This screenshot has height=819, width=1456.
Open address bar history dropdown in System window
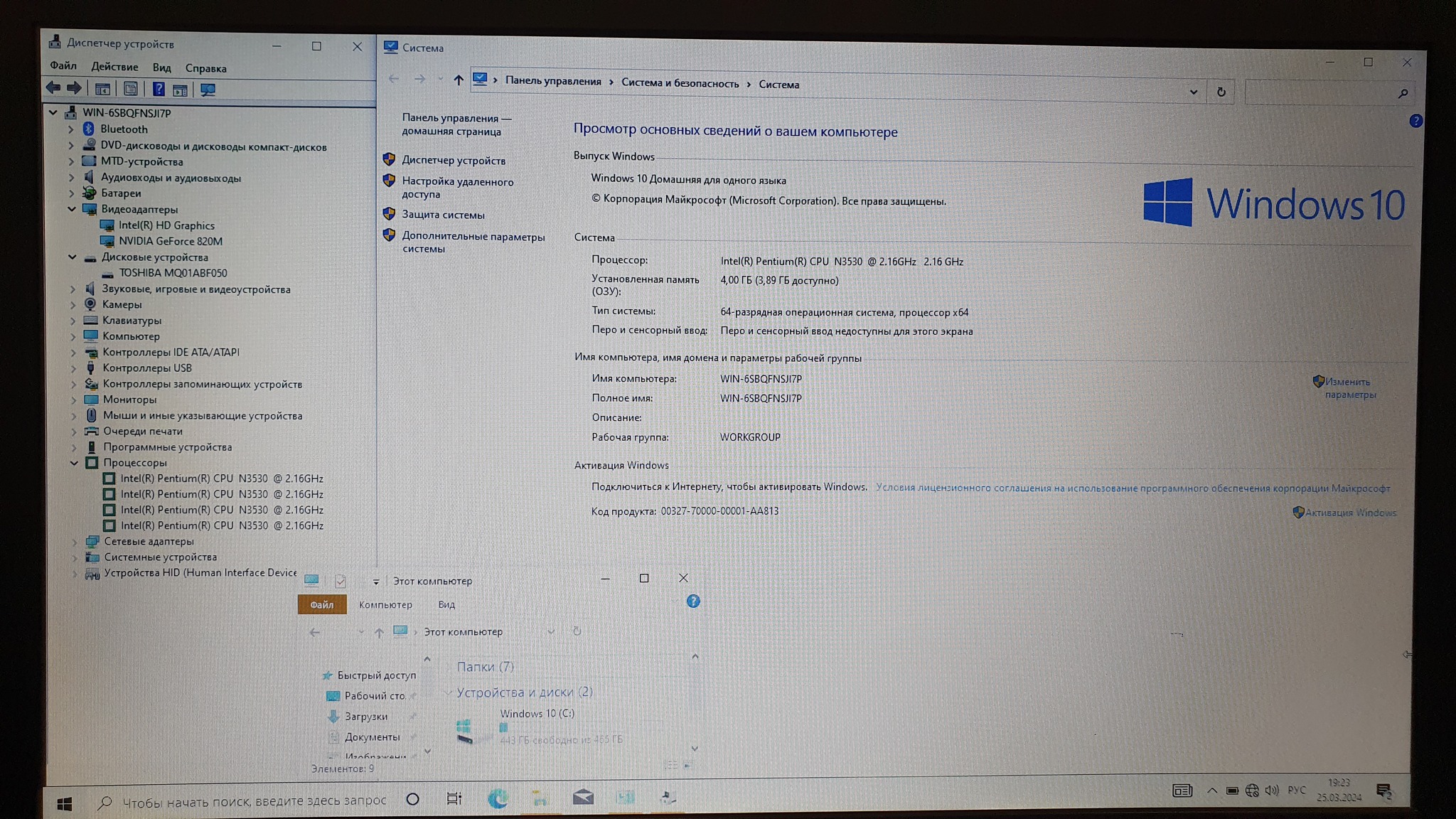(x=1193, y=92)
